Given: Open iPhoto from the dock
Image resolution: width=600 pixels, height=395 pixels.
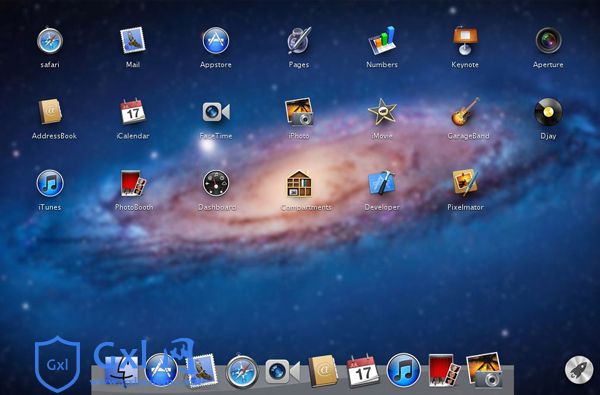Looking at the screenshot, I should tap(484, 370).
